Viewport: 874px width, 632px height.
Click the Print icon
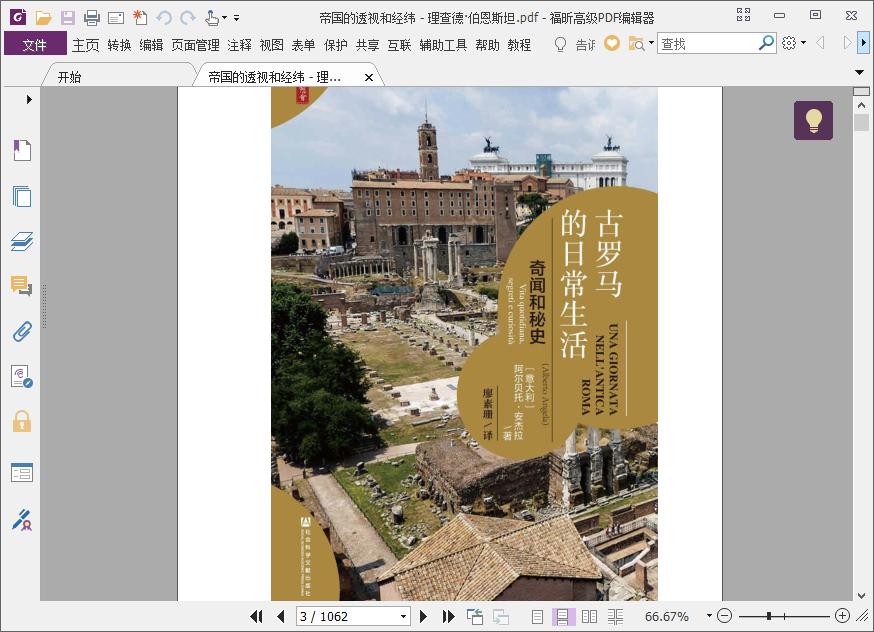click(92, 18)
